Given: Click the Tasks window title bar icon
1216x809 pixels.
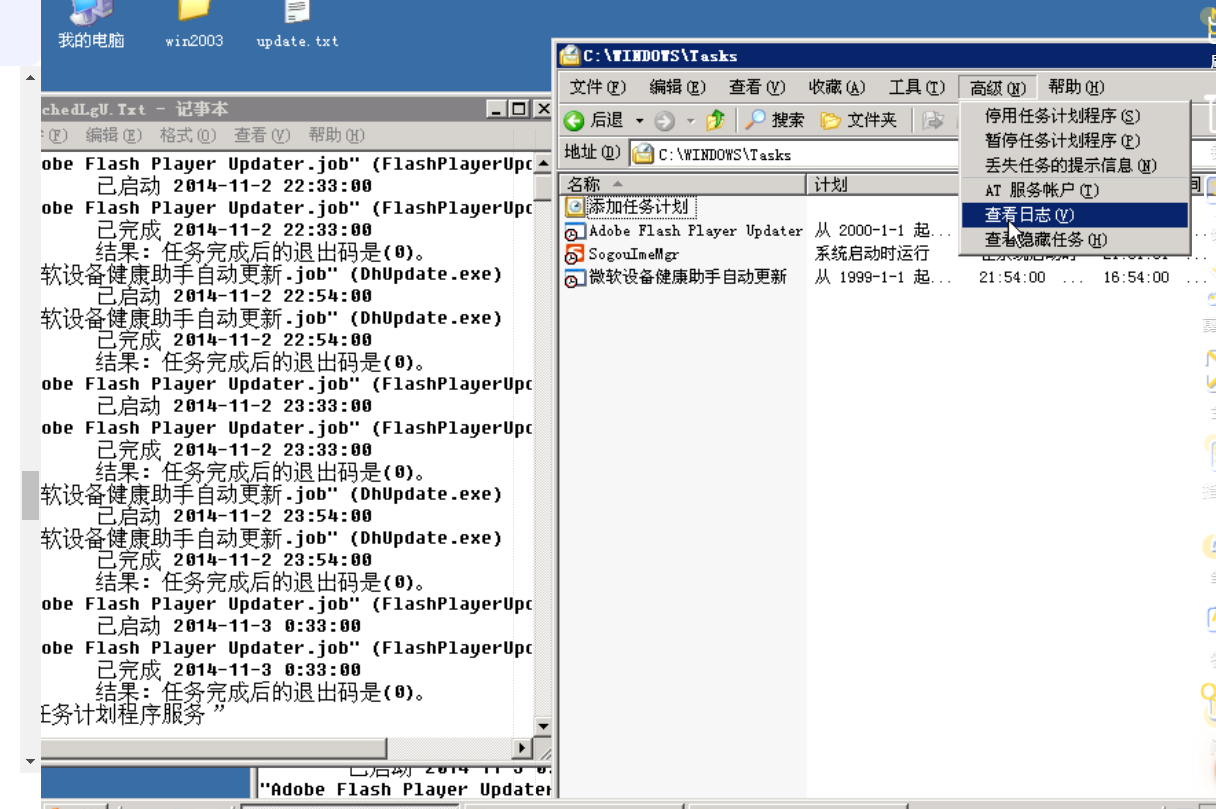Looking at the screenshot, I should click(x=569, y=55).
